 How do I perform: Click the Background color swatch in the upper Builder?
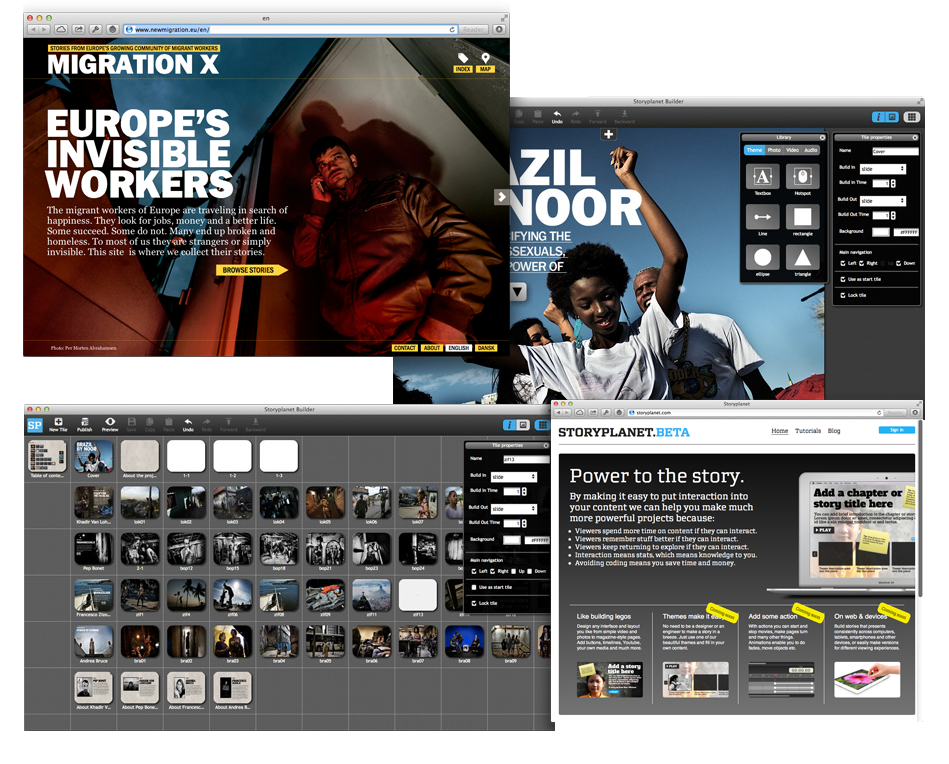pyautogui.click(x=881, y=232)
